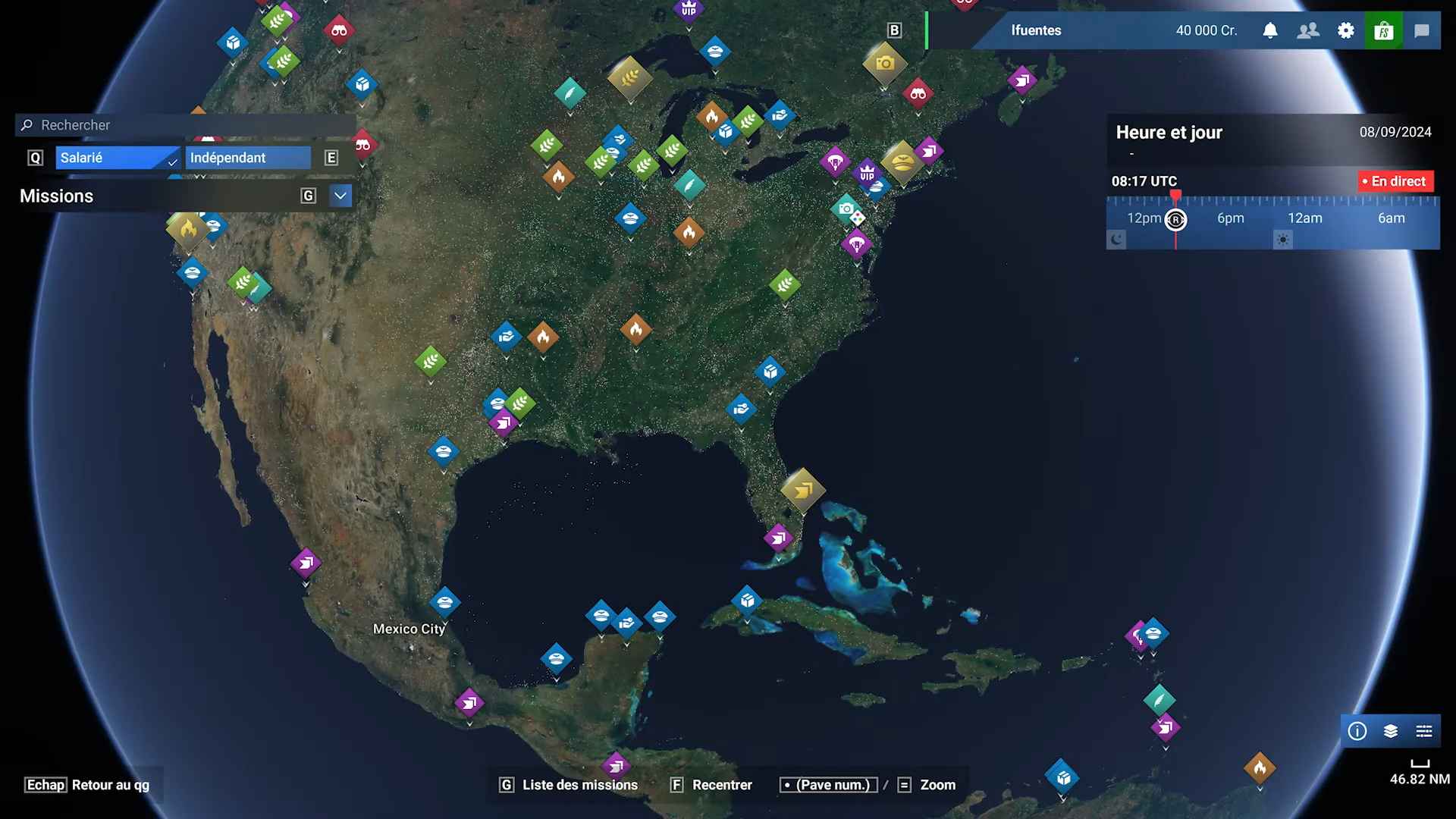The width and height of the screenshot is (1456, 819).
Task: Click the Rechercher search field
Action: (x=186, y=125)
